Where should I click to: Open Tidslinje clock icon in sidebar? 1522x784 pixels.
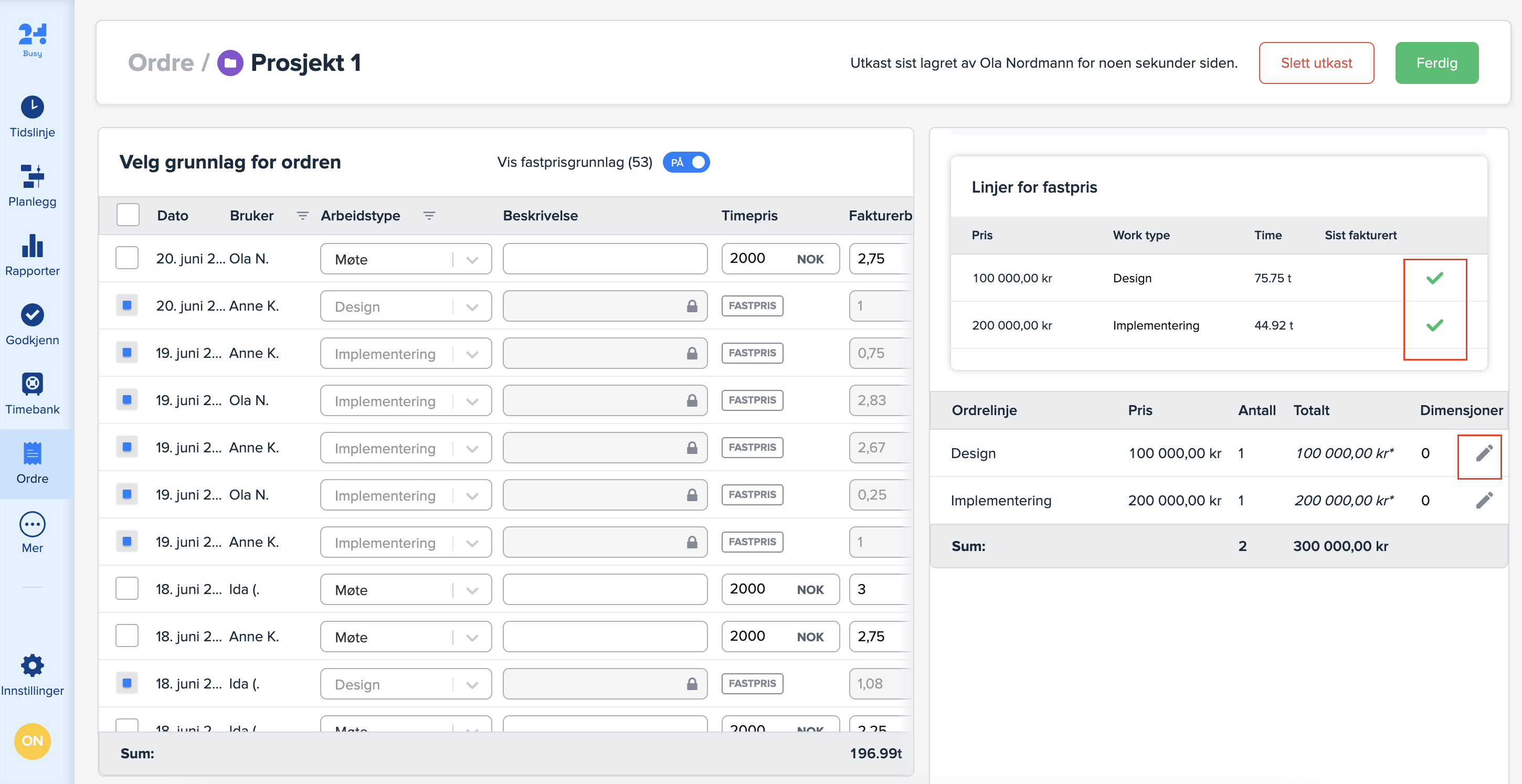(33, 107)
